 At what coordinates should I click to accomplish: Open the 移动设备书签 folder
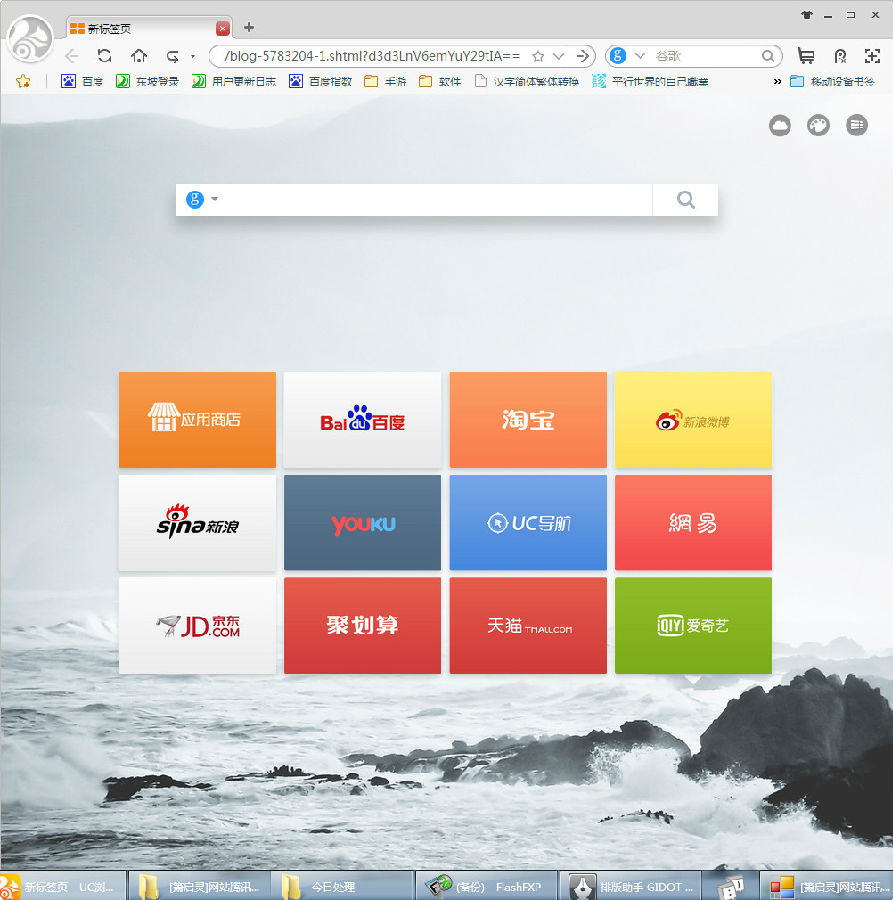click(832, 82)
